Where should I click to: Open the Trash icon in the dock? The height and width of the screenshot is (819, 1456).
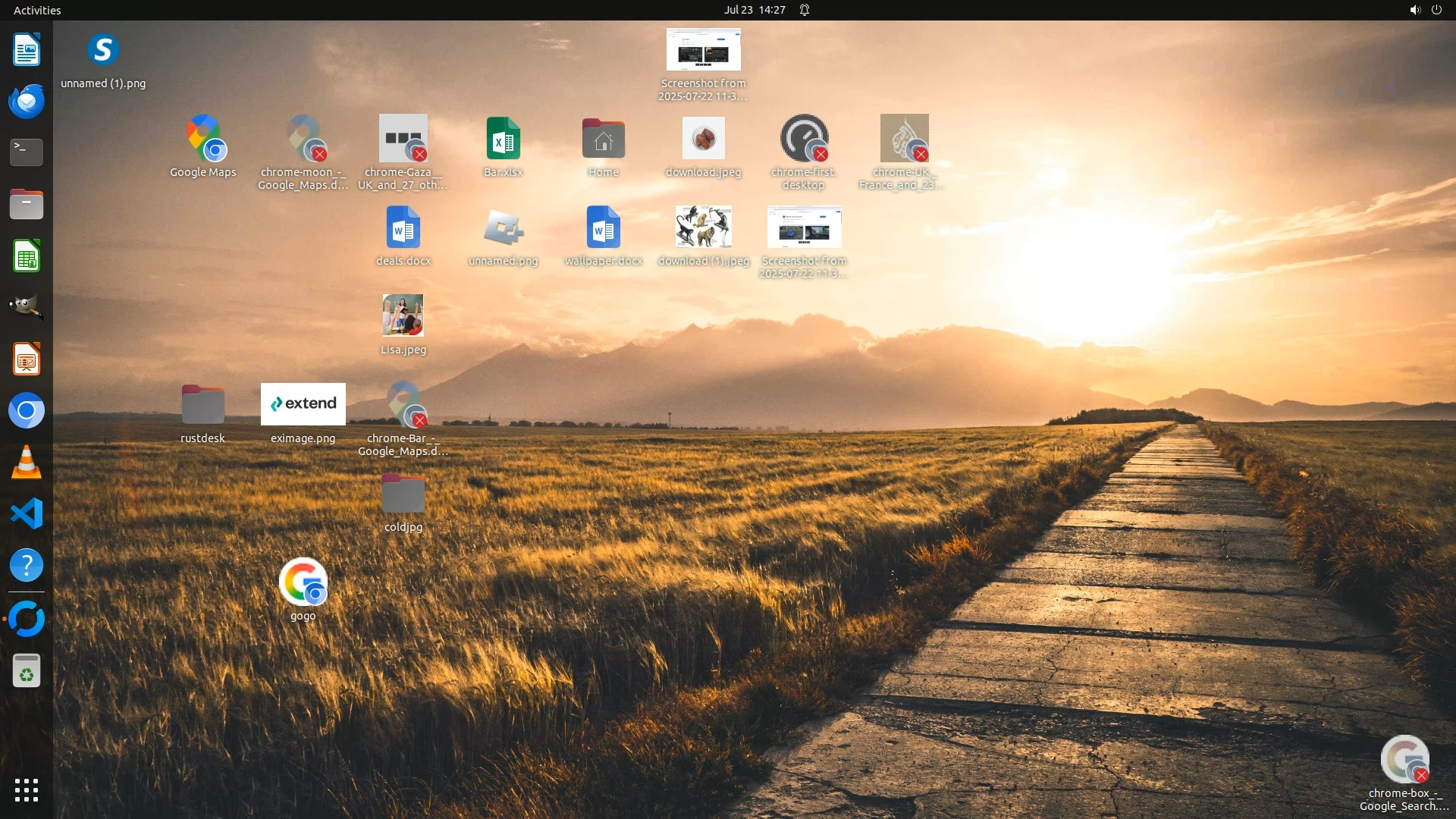[x=27, y=671]
